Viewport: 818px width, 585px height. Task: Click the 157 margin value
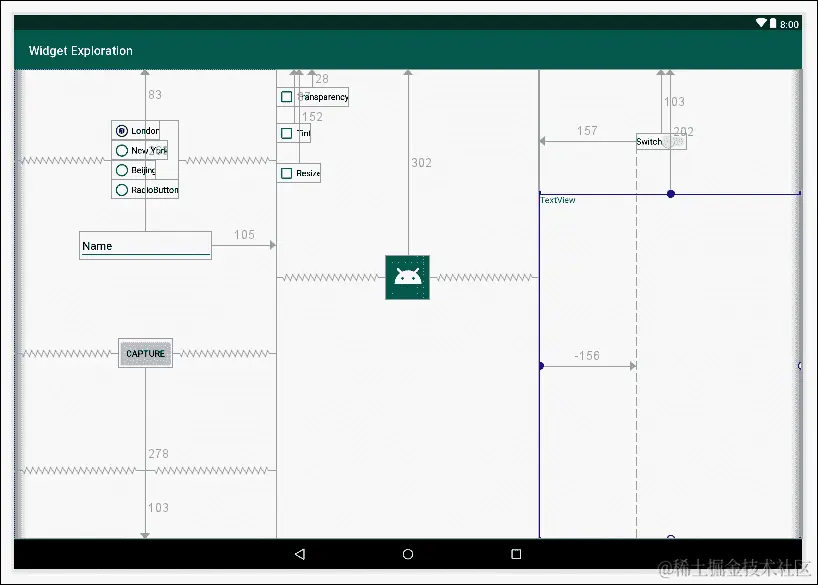[x=587, y=131]
